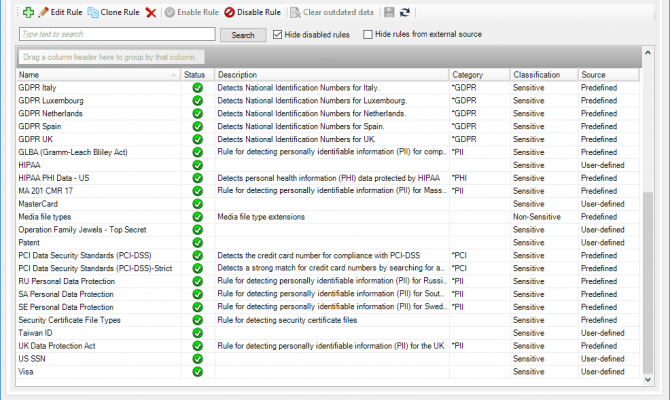
Task: Click status icon for HIPAA row
Action: pyautogui.click(x=197, y=165)
